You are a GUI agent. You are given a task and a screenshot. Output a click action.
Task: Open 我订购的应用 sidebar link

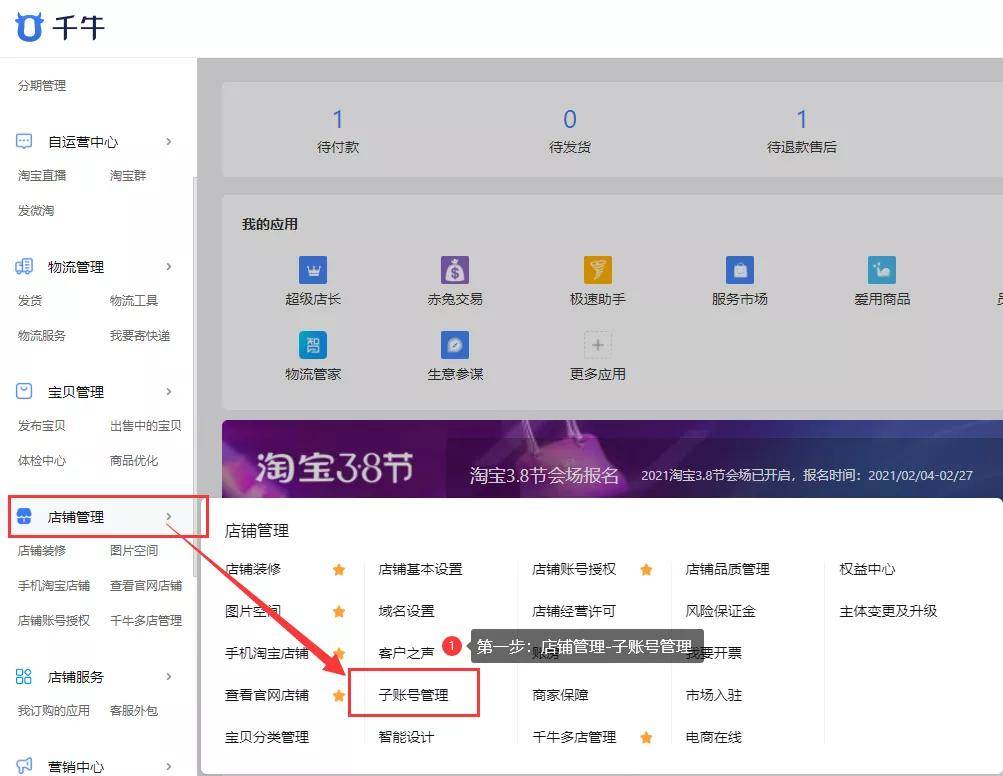[53, 710]
